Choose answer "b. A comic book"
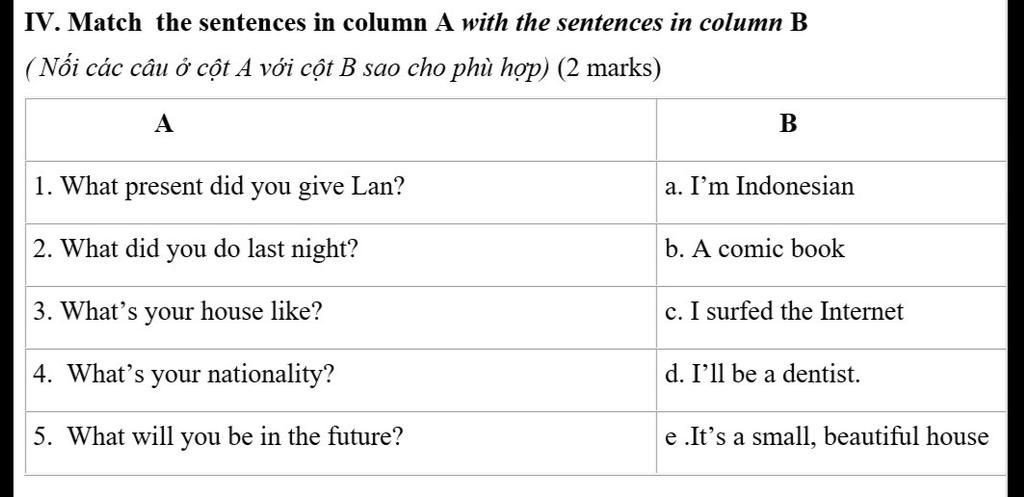1024x497 pixels. pyautogui.click(x=755, y=249)
